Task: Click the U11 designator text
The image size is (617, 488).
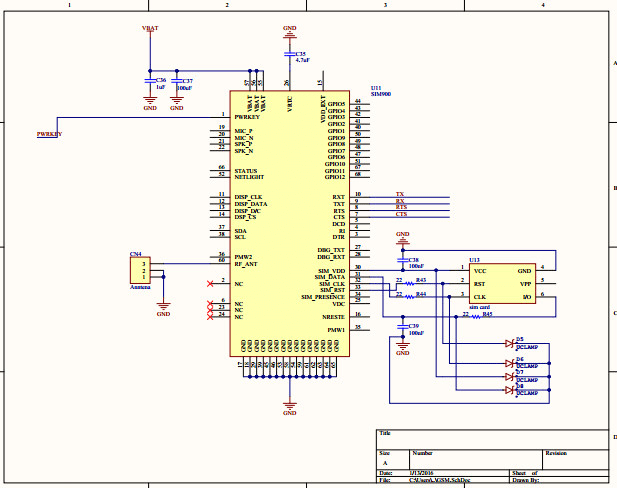Action: 376,88
